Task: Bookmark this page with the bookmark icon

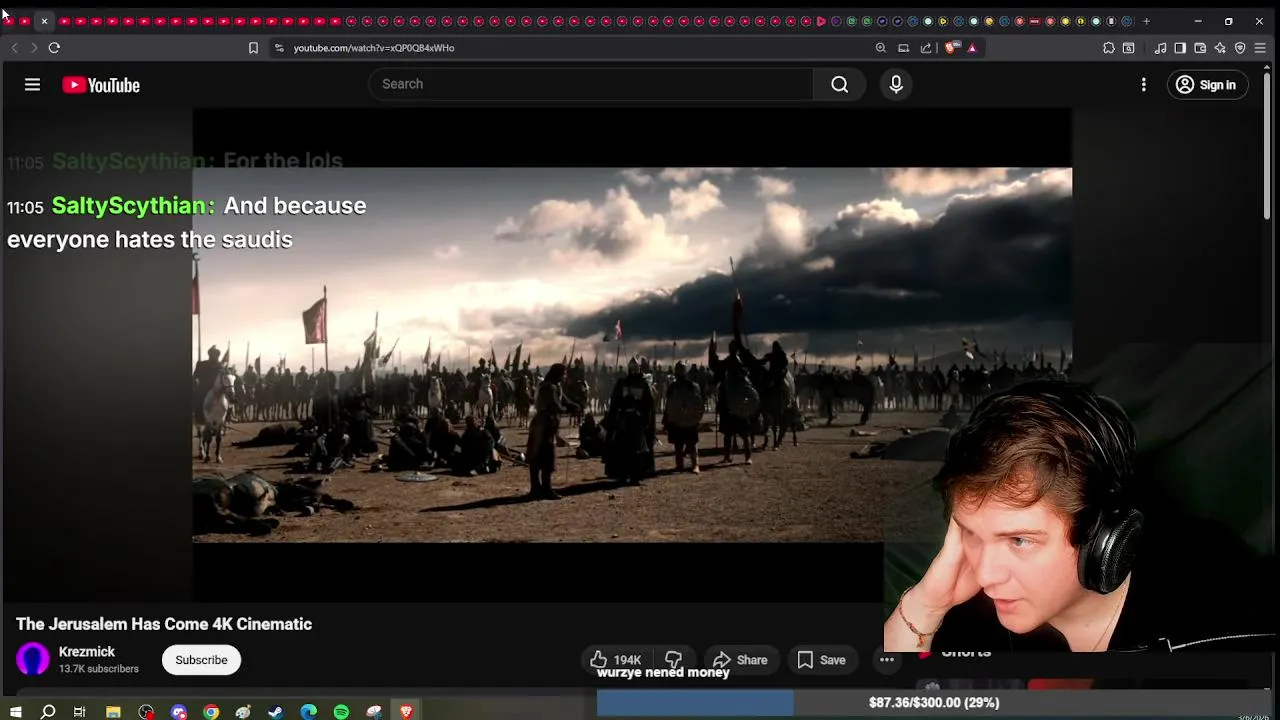Action: pos(253,48)
